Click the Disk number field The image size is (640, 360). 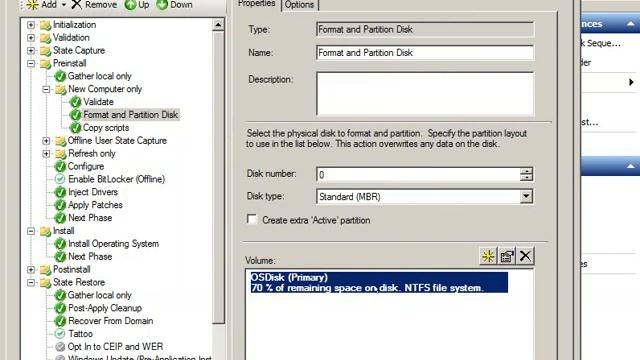click(x=418, y=175)
